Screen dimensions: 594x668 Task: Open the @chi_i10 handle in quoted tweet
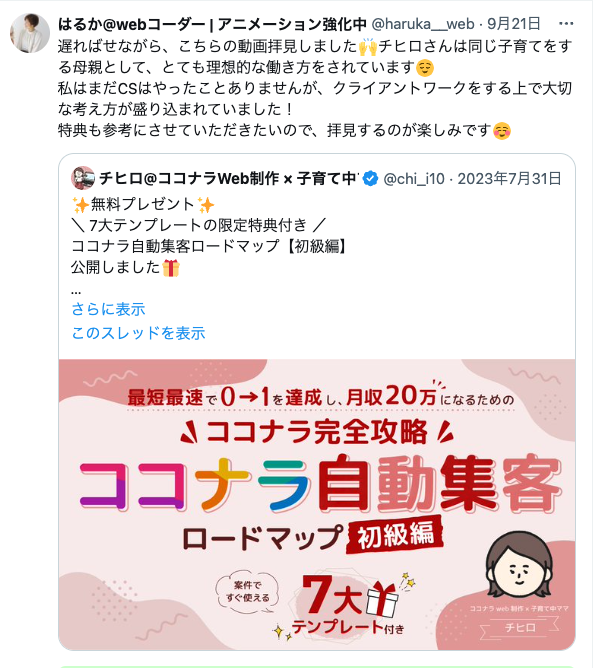tap(414, 179)
